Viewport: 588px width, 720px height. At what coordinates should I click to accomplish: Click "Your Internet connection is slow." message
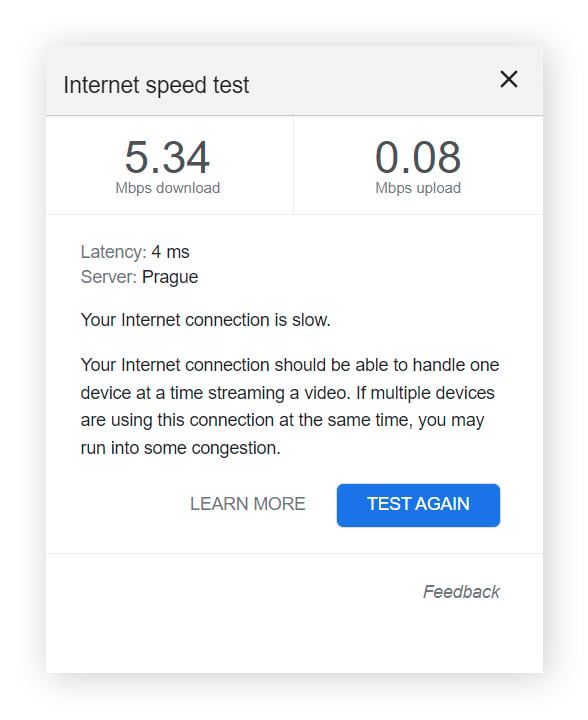[x=205, y=320]
